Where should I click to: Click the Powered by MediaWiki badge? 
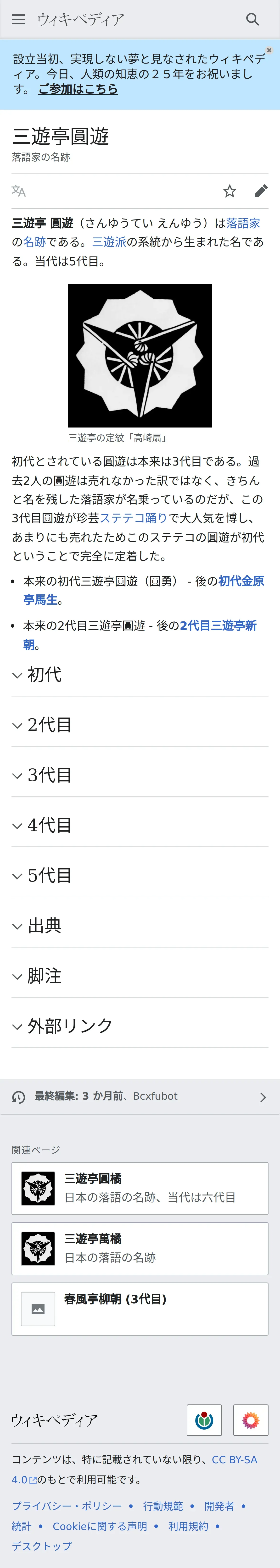[251, 1420]
